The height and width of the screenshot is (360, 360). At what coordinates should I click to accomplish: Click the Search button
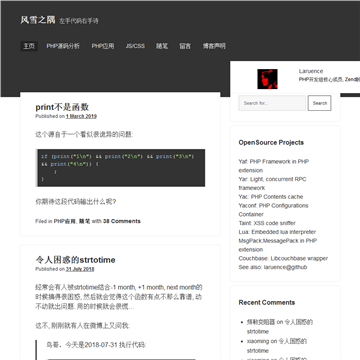(x=319, y=103)
